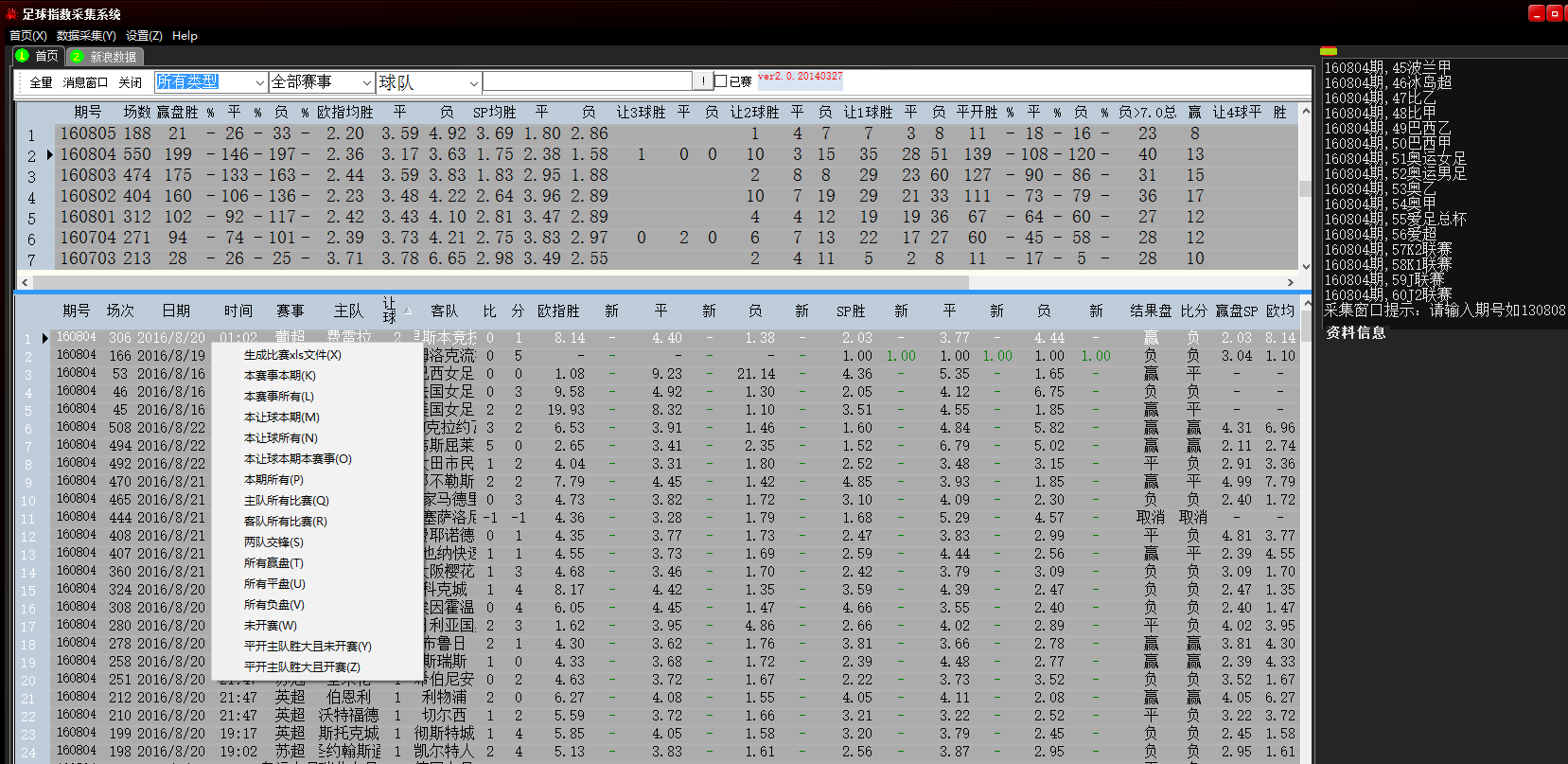Click the application icon in title bar
This screenshot has height=764, width=1568.
[11, 14]
